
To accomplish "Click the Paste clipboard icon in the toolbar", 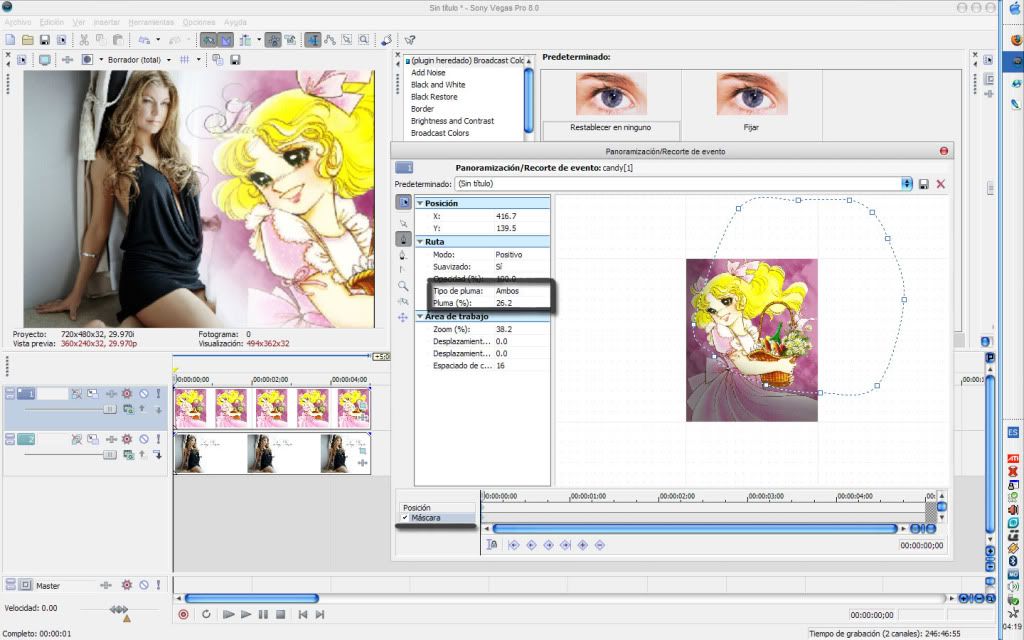I will tap(118, 40).
